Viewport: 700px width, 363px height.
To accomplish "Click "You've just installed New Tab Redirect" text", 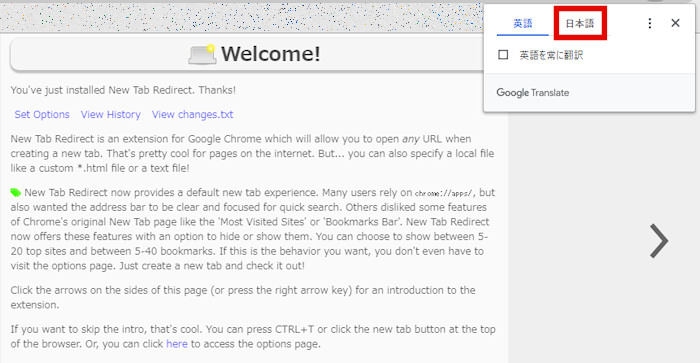I will [x=123, y=90].
